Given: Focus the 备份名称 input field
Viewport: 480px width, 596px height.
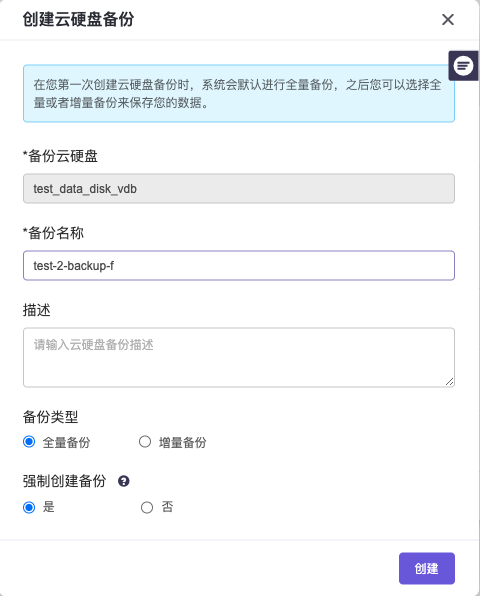Looking at the screenshot, I should [239, 265].
